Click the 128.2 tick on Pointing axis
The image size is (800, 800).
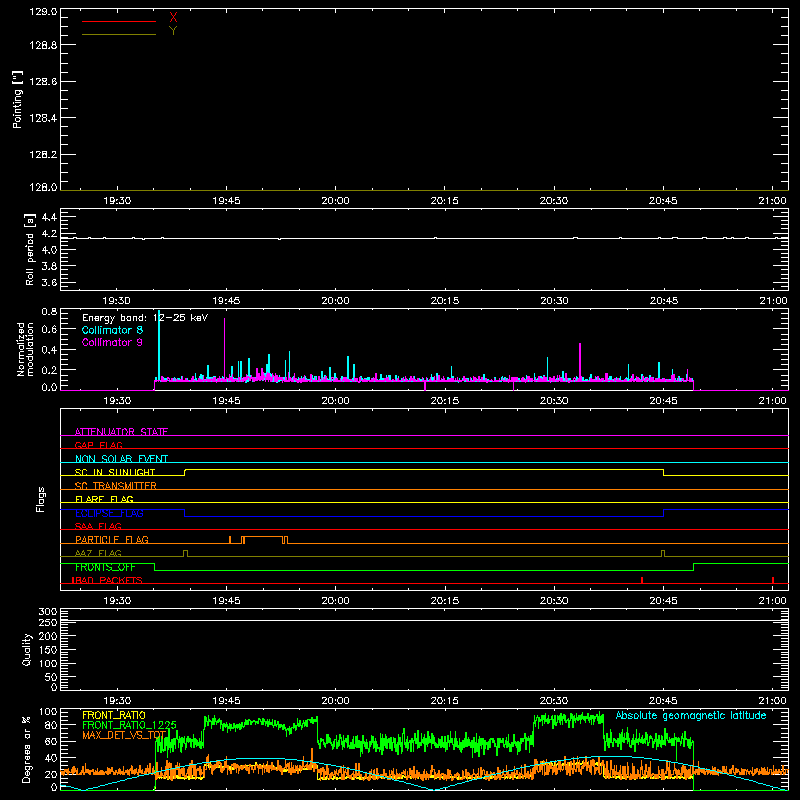click(x=43, y=154)
